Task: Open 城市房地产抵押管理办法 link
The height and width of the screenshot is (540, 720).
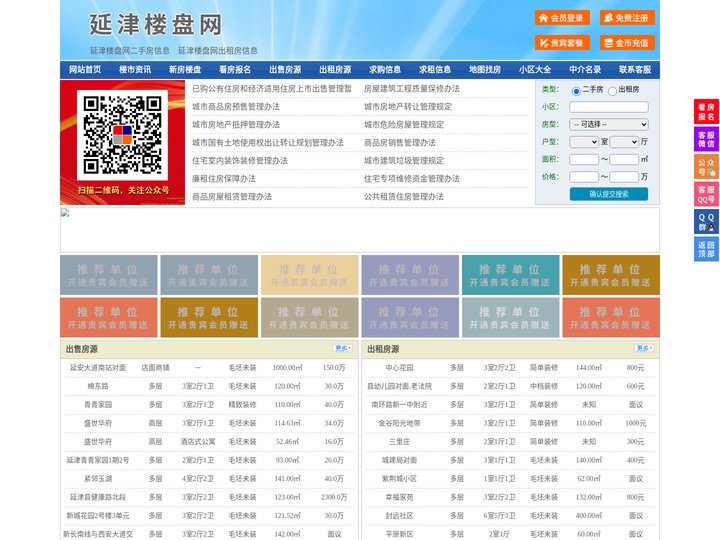Action: point(236,124)
